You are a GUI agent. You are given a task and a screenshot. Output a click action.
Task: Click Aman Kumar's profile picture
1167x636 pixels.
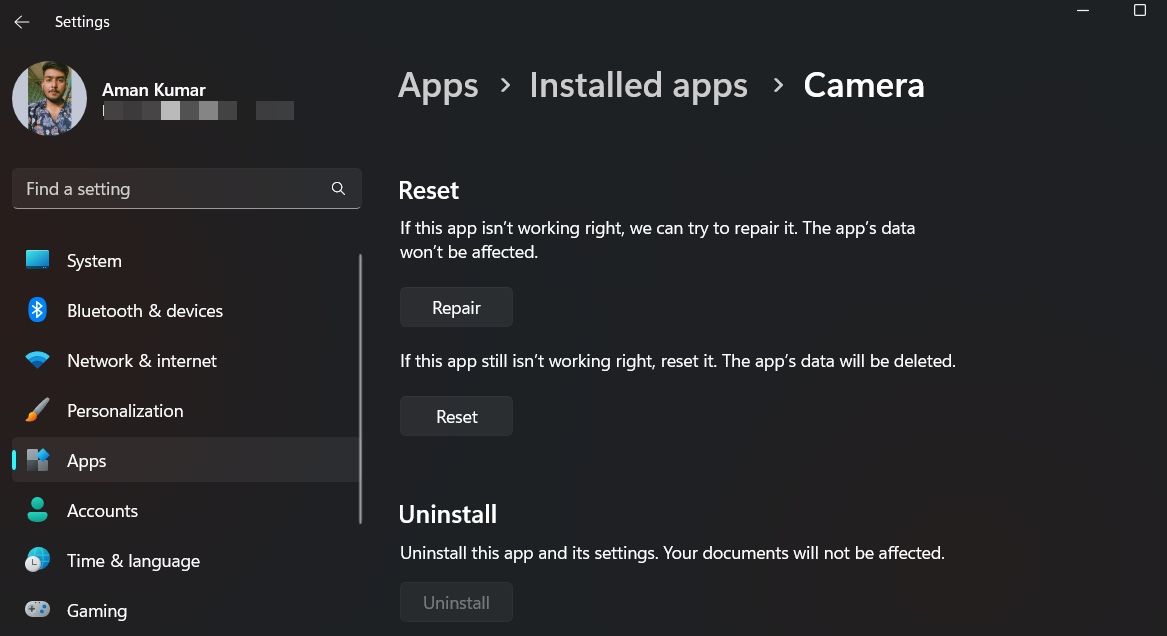(x=49, y=97)
